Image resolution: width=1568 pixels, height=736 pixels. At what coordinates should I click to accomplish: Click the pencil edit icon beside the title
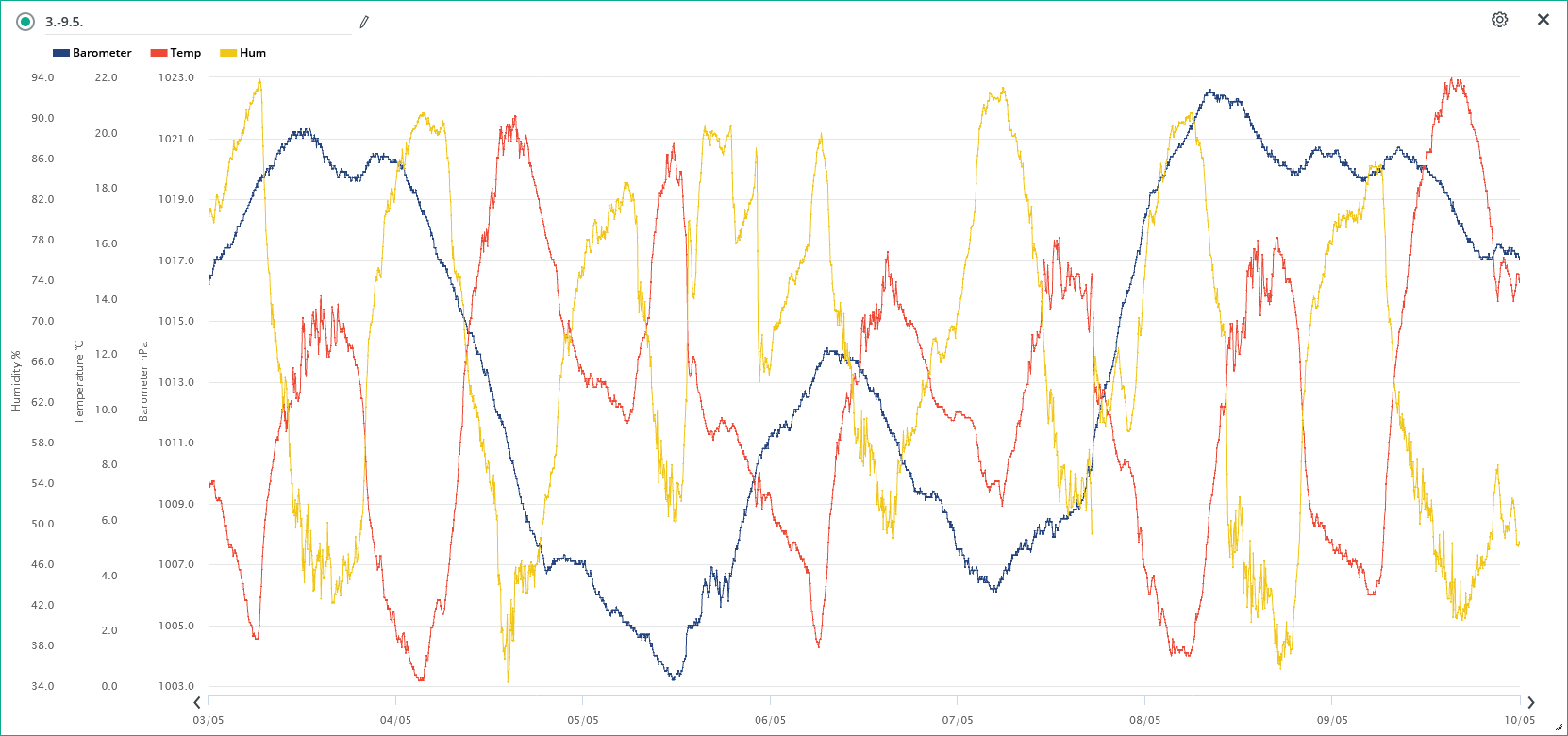coord(364,22)
